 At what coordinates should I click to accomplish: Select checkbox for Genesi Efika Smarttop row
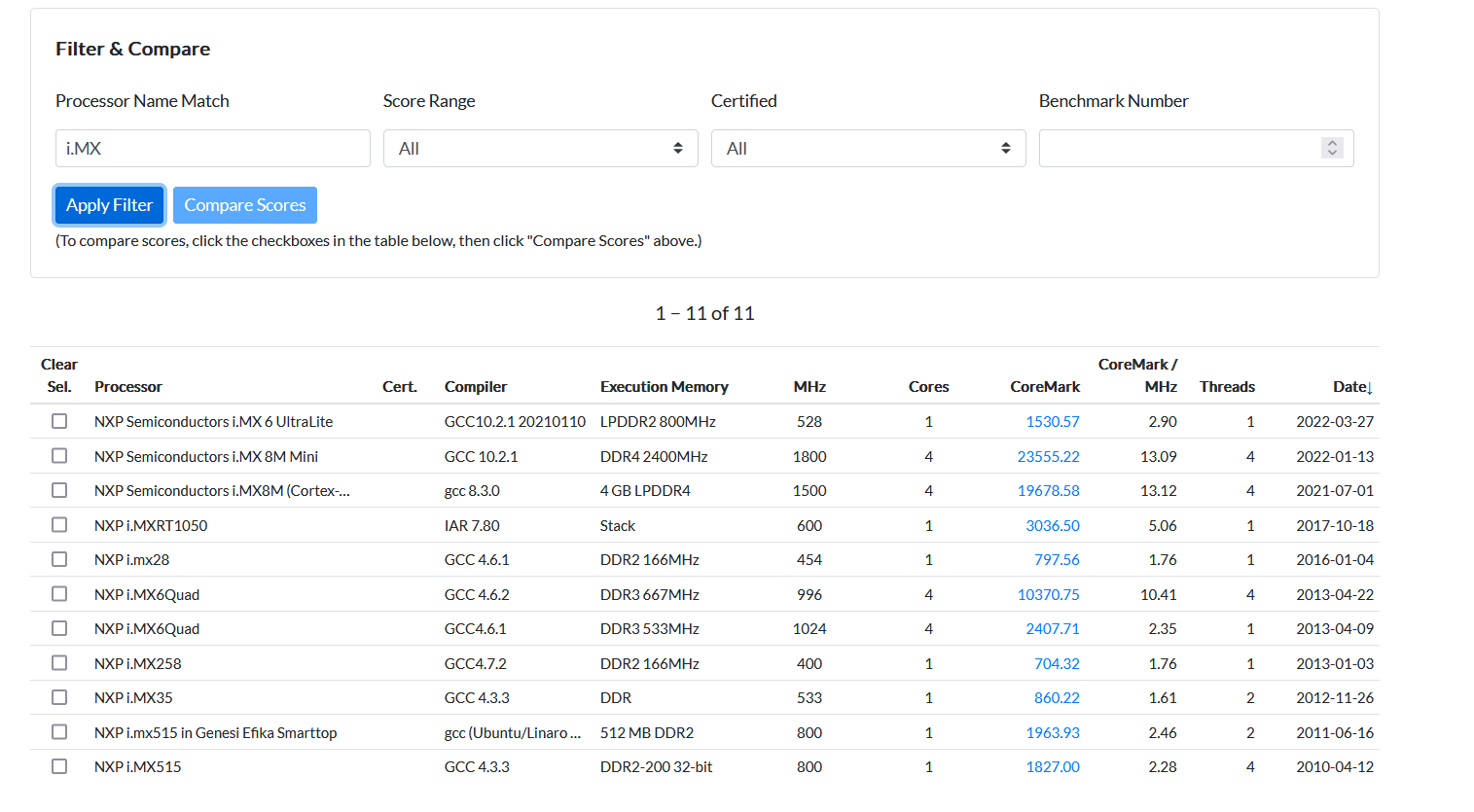[59, 731]
